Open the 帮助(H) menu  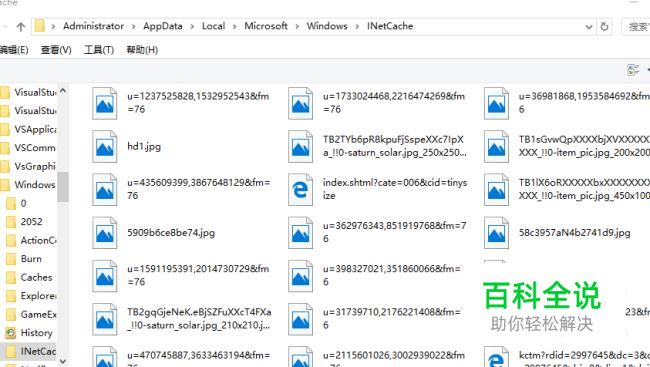click(x=142, y=50)
